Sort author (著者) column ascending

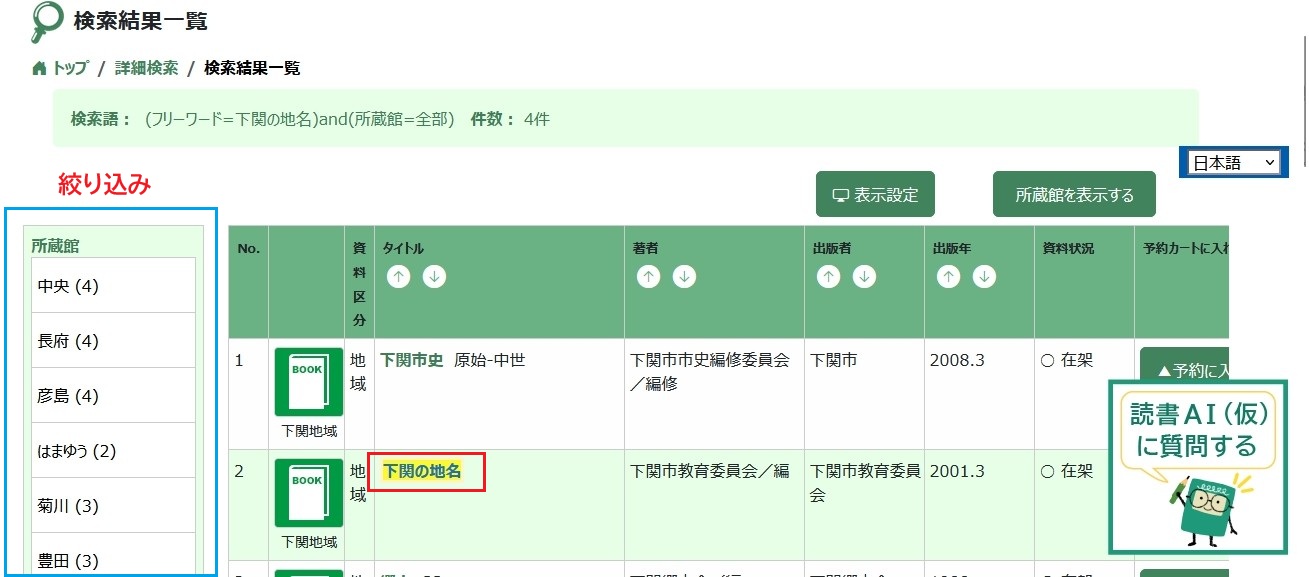[x=649, y=277]
